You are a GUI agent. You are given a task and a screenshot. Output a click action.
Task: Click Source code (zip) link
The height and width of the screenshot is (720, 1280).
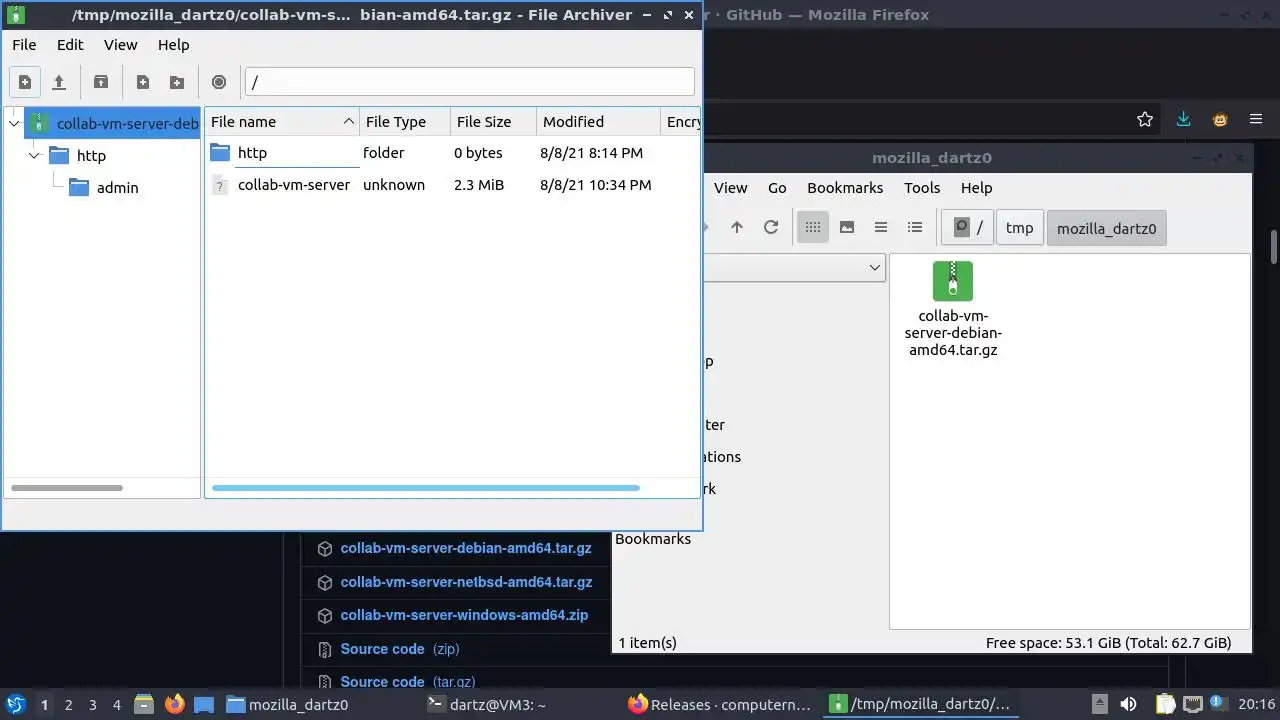[x=399, y=649]
